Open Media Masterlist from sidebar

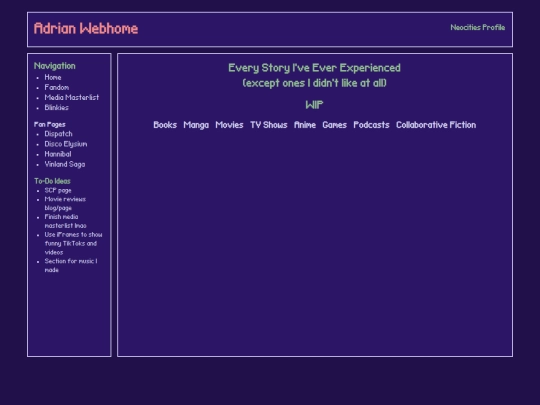(72, 97)
